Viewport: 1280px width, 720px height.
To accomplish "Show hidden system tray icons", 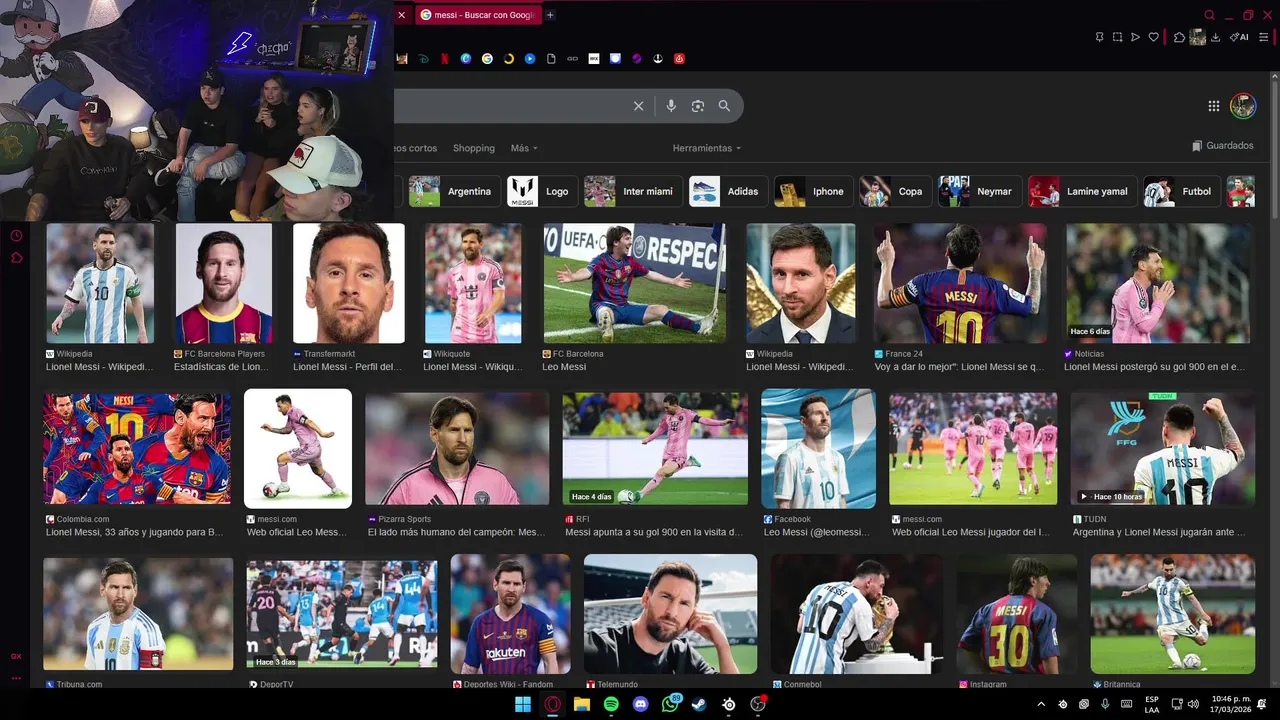I will click(1041, 704).
